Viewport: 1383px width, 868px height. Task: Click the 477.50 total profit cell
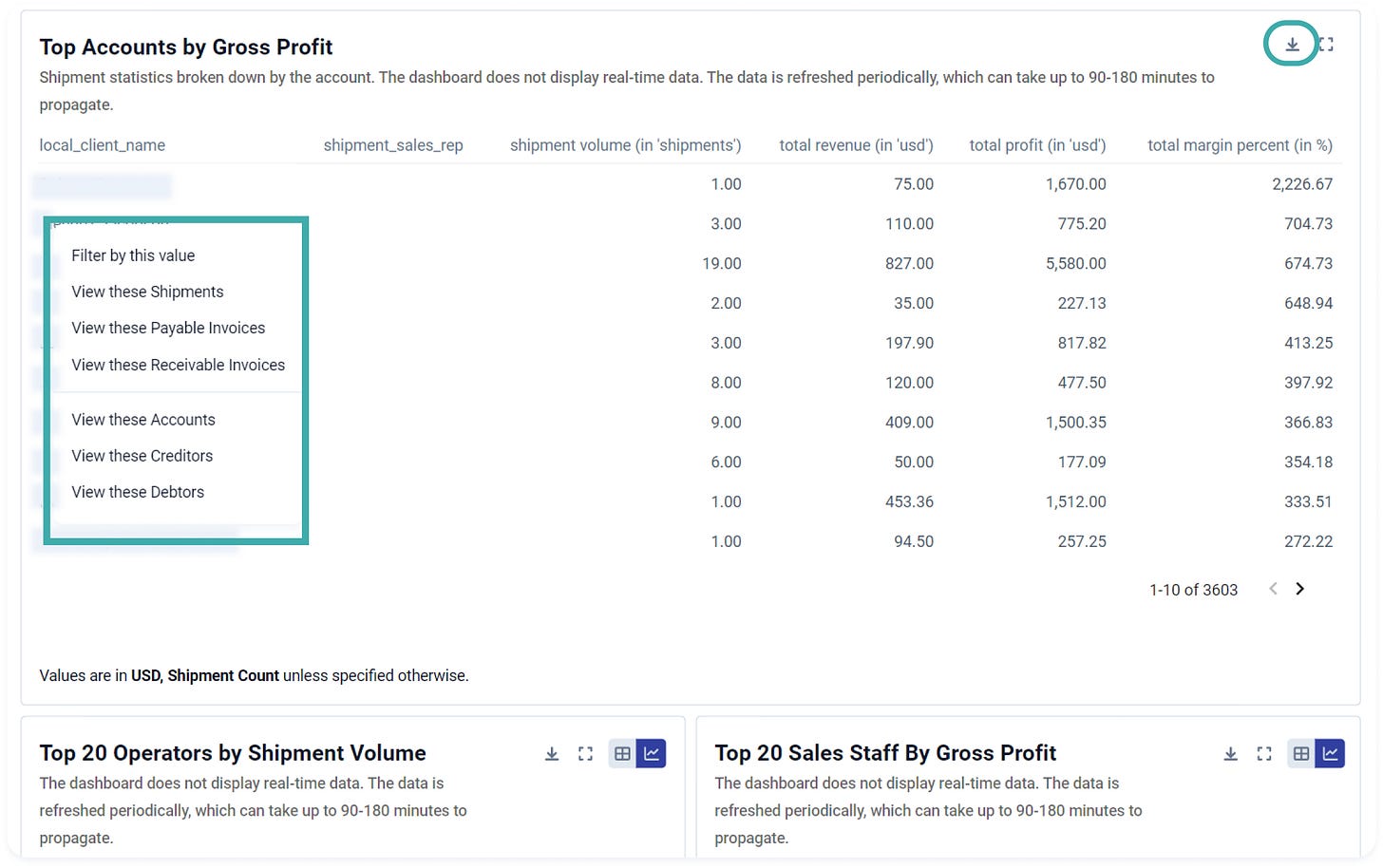click(x=1082, y=383)
